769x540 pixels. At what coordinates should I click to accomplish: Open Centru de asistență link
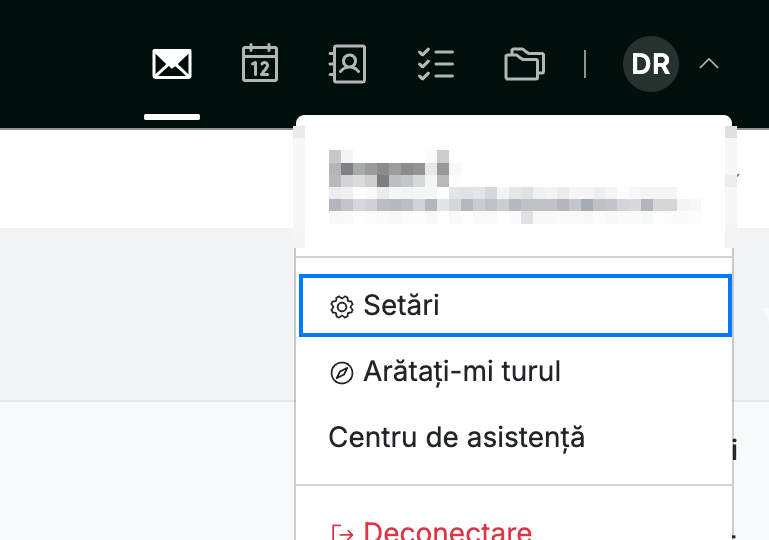pyautogui.click(x=457, y=437)
